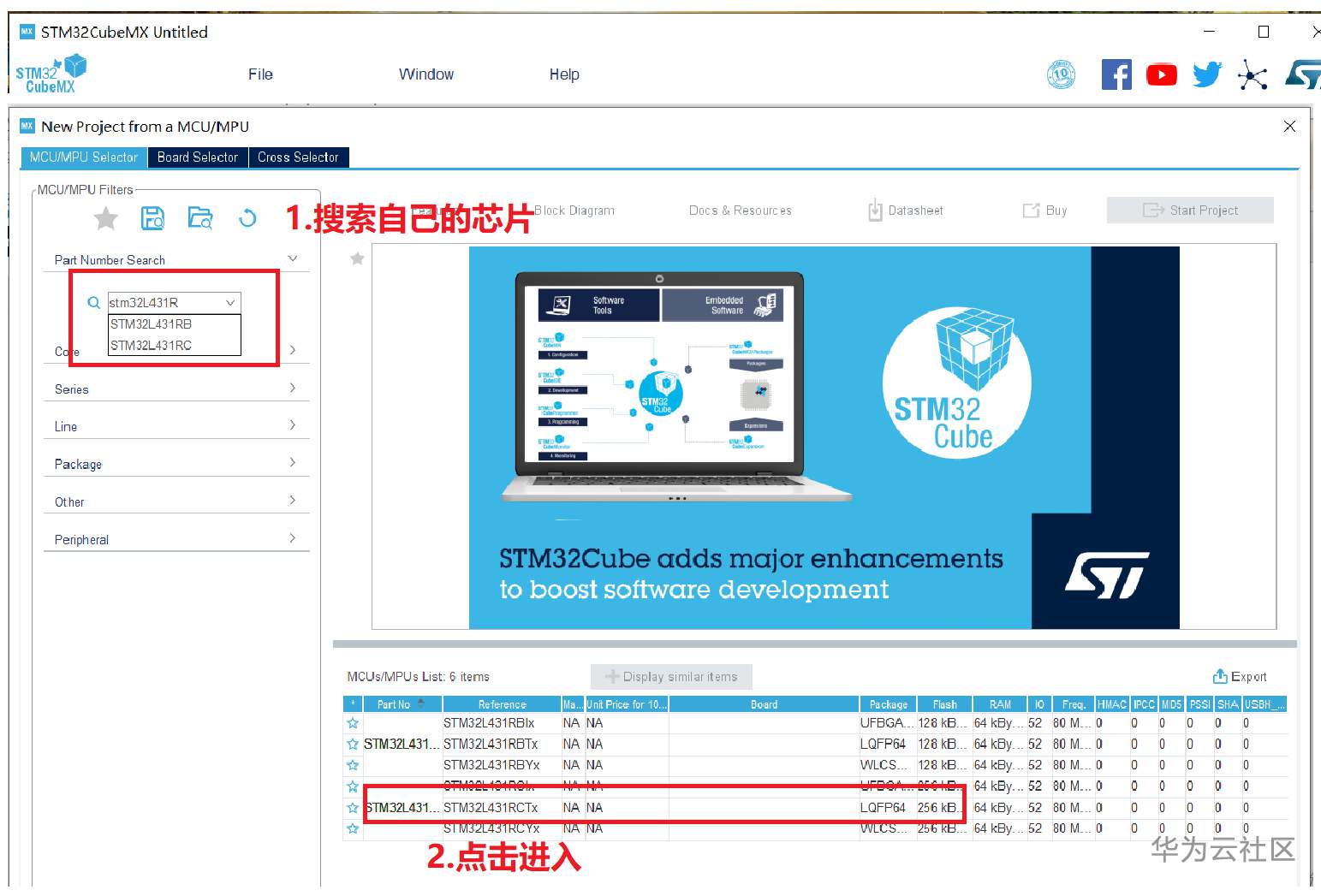Favorite the STM32L431RBTx row star
The width and height of the screenshot is (1321, 896).
(353, 745)
